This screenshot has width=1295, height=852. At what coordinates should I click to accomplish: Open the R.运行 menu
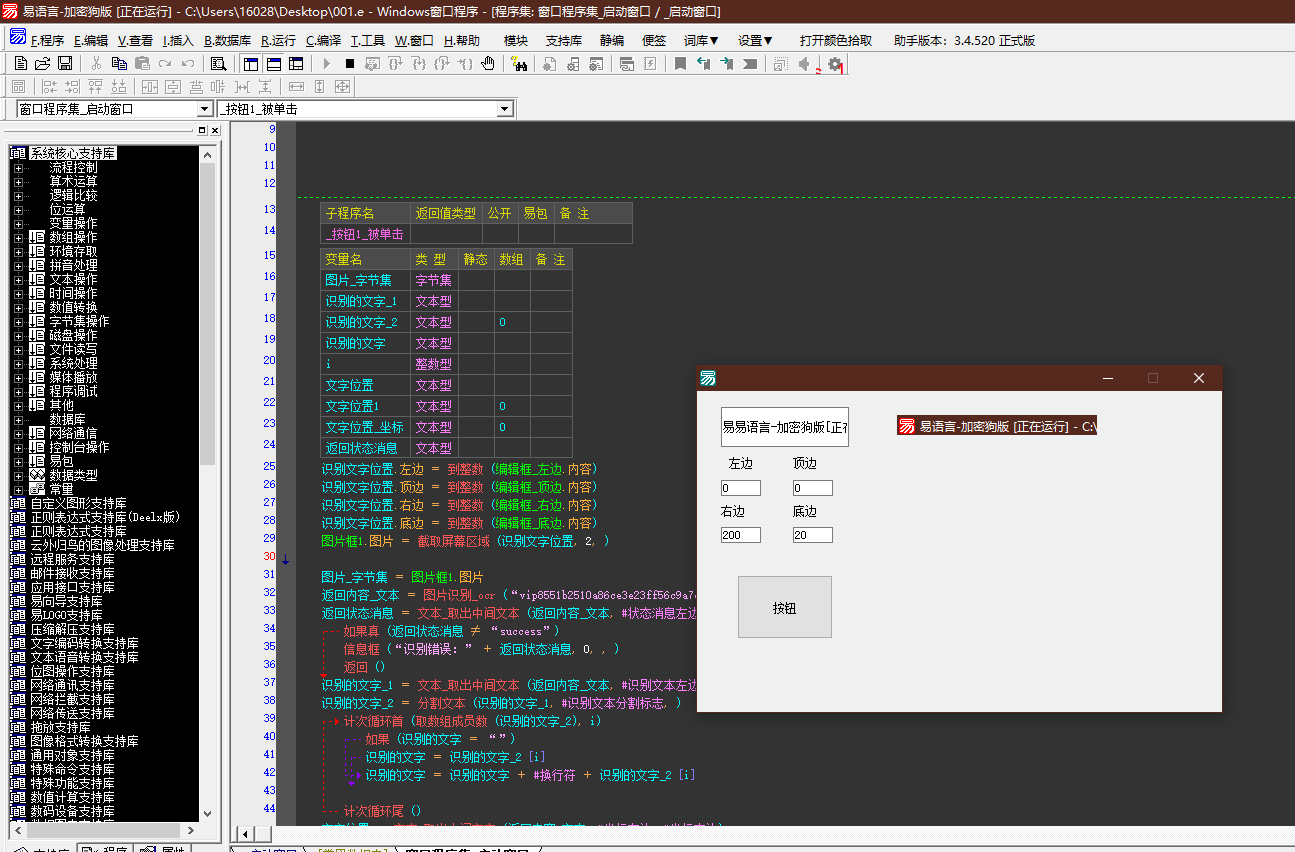278,41
